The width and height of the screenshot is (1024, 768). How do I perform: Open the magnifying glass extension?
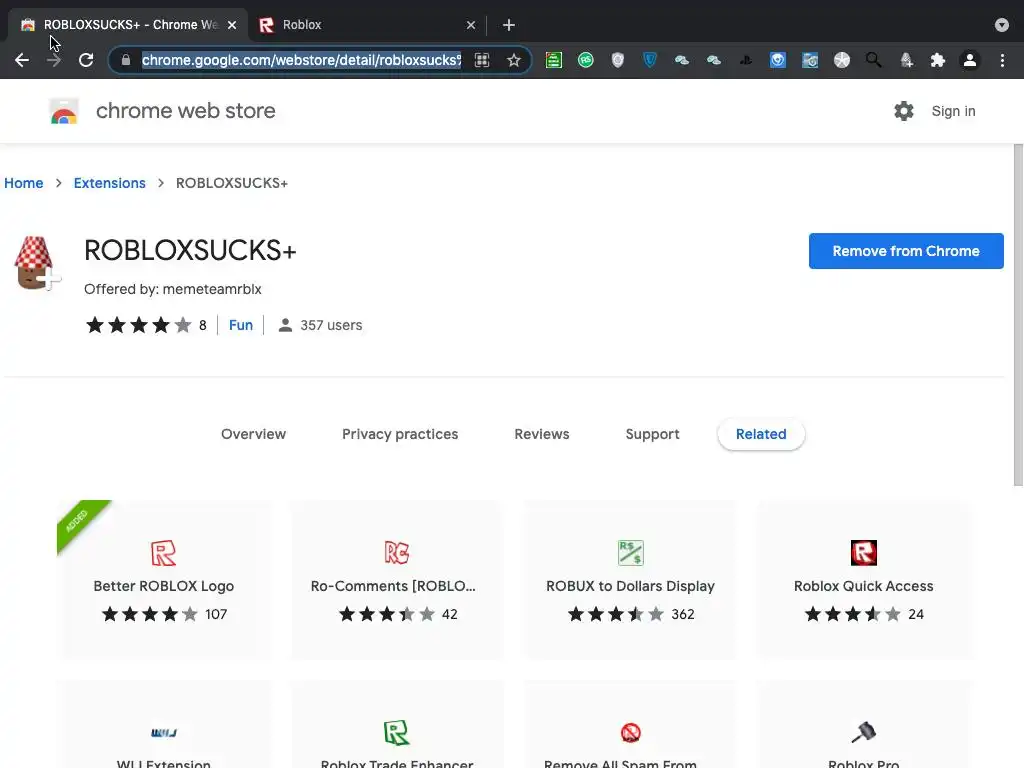coord(874,60)
